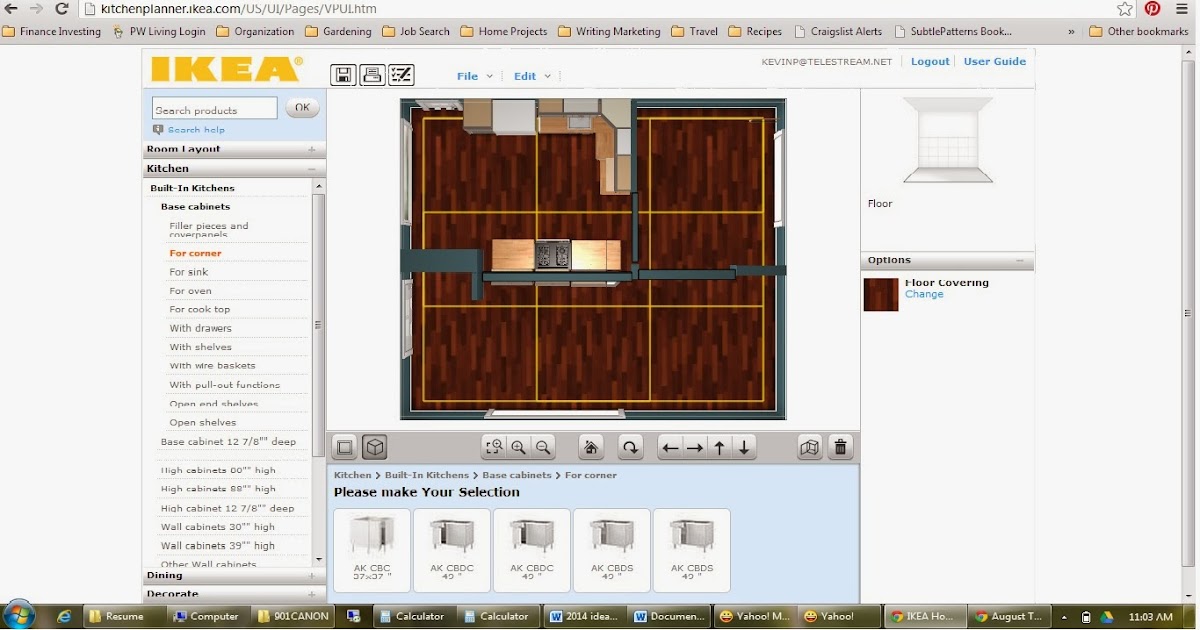1200x630 pixels.
Task: Go back with browser back arrow
Action: [x=12, y=9]
